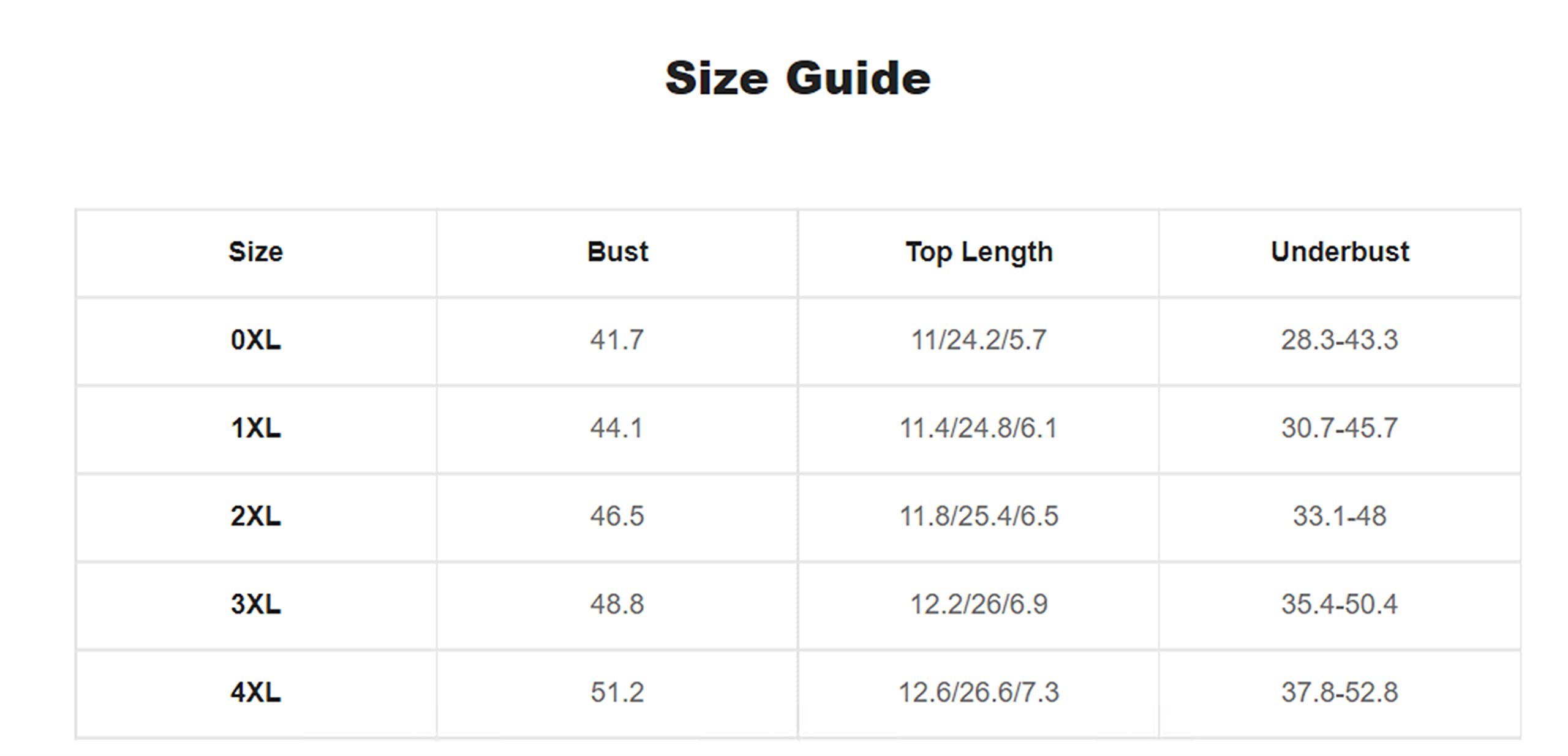Select underbust range 37.8-52.8

point(1340,692)
